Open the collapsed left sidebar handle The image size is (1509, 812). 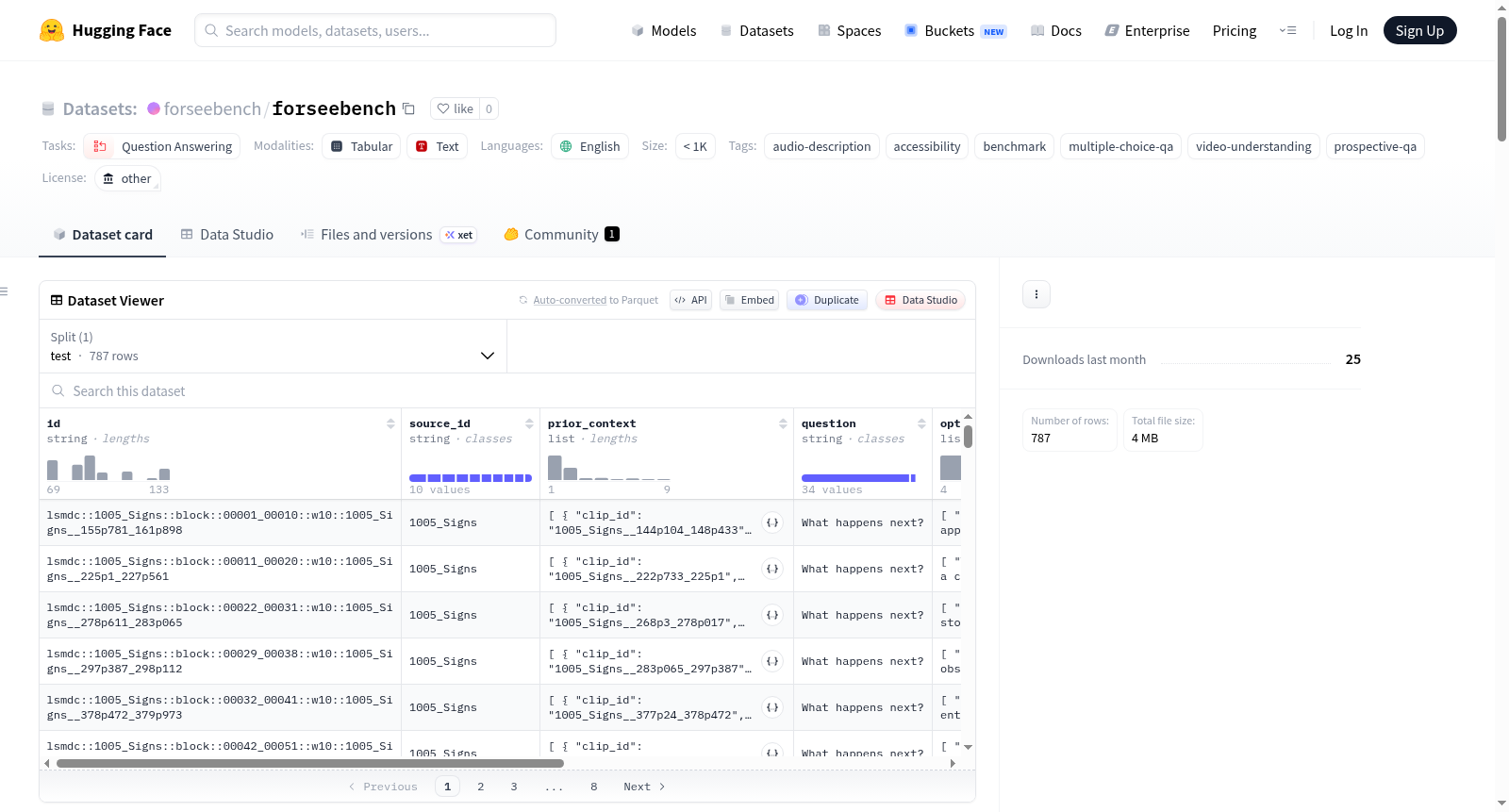click(5, 291)
